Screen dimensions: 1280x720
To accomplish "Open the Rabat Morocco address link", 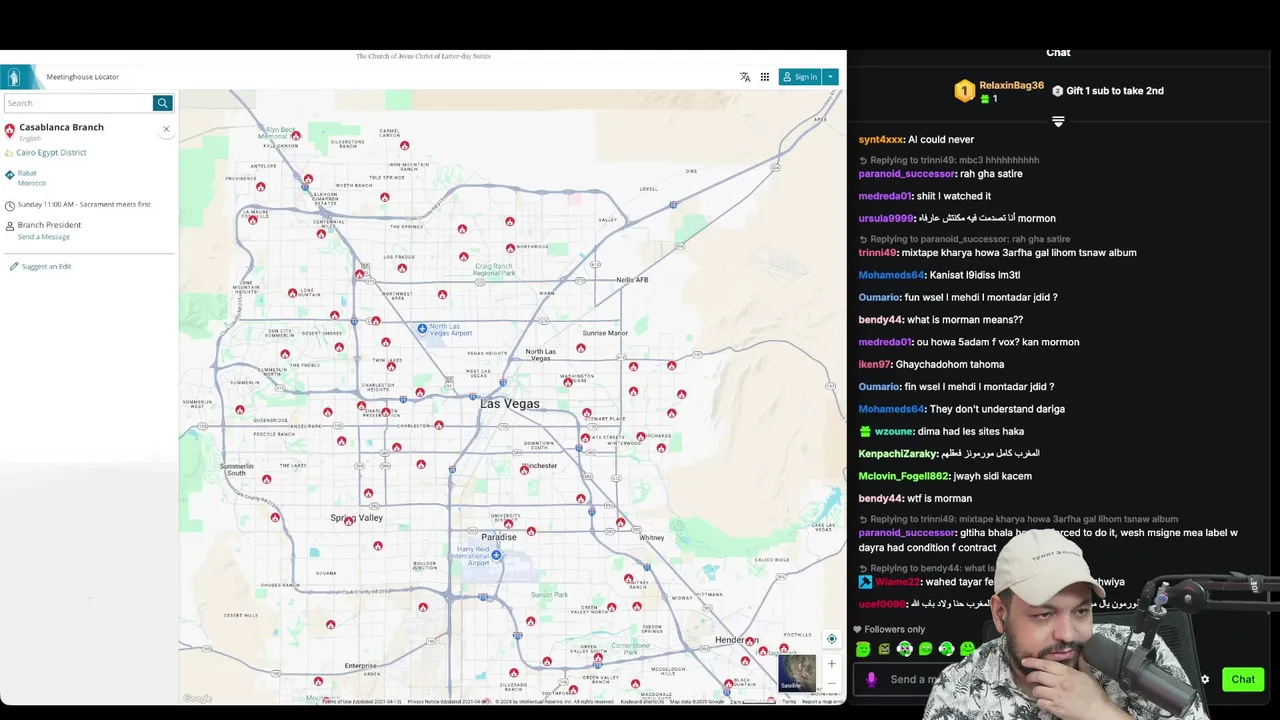I will point(31,178).
